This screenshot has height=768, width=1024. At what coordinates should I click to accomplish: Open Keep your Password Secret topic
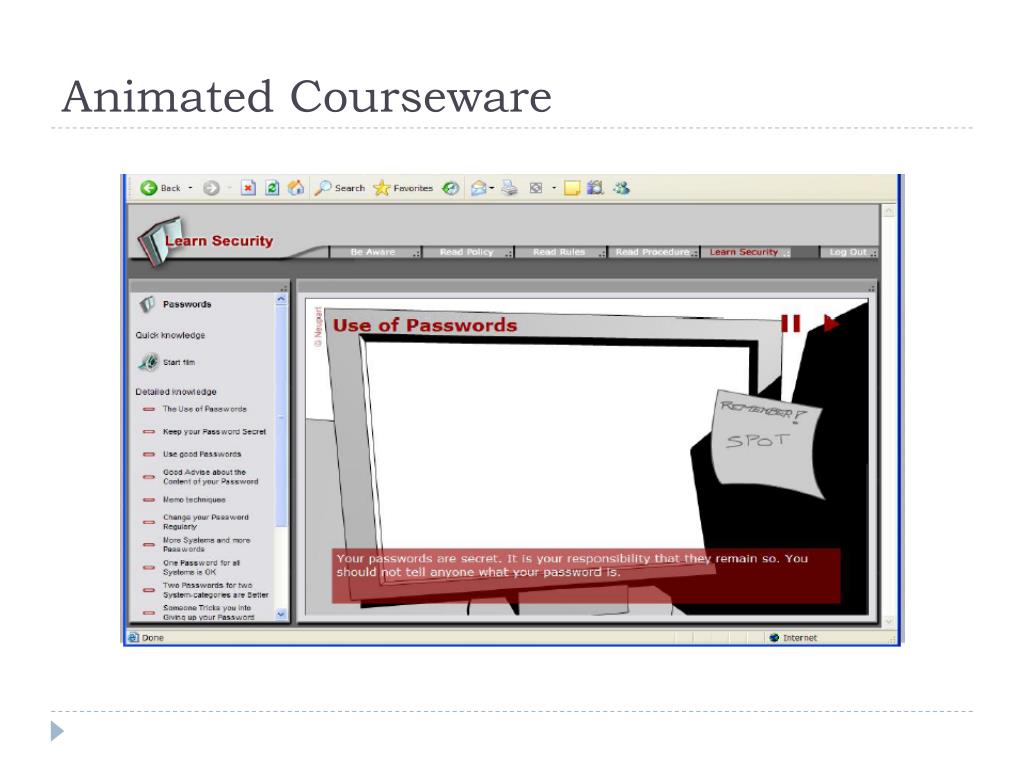[x=214, y=432]
